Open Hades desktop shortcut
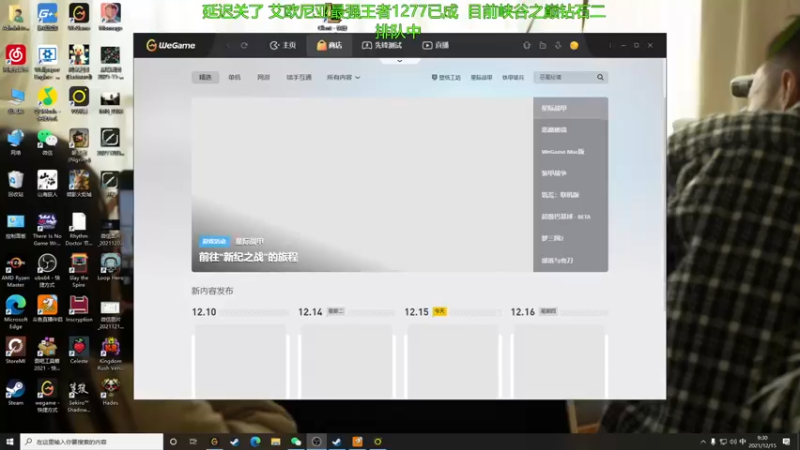The image size is (800, 450). [110, 392]
